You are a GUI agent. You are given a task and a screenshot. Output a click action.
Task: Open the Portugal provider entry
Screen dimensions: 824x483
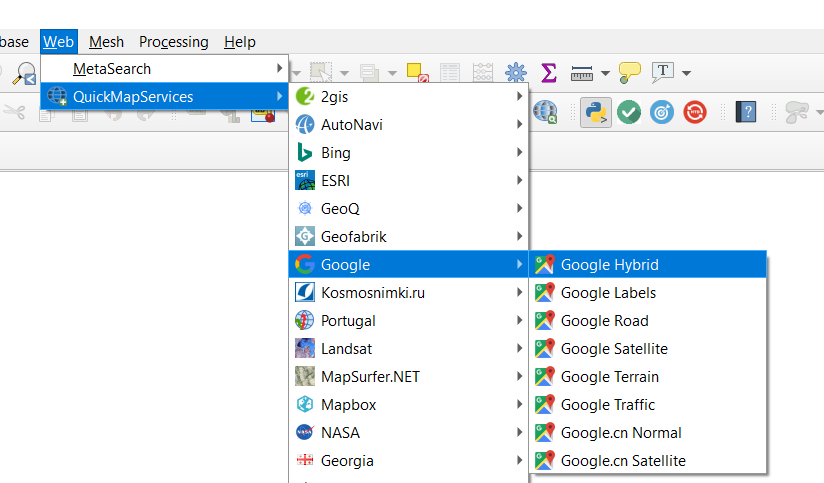(x=409, y=321)
